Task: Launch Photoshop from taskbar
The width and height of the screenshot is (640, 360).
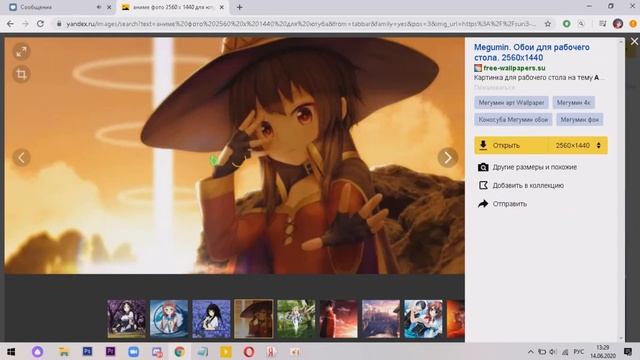Action: coord(87,351)
